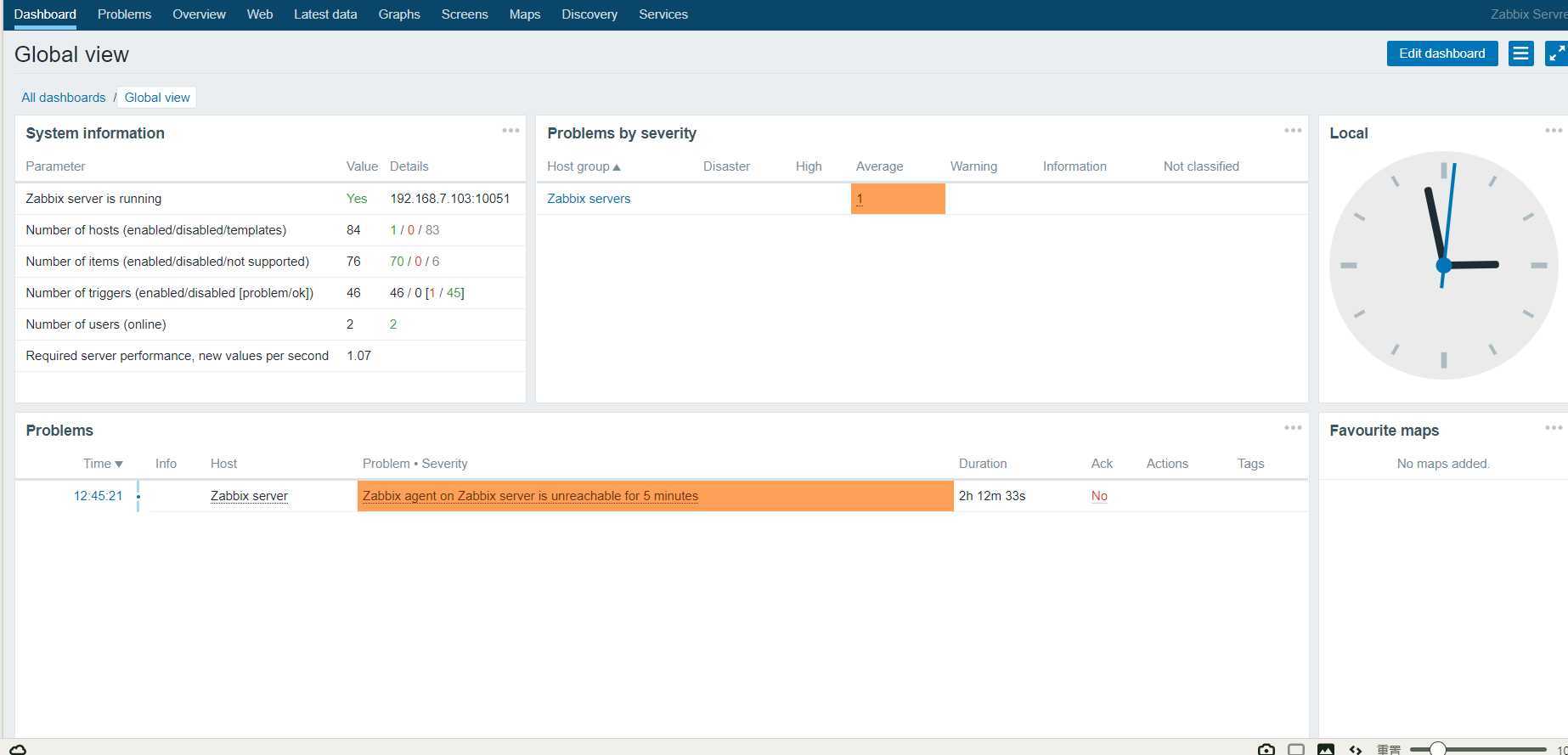Image resolution: width=1568 pixels, height=755 pixels.
Task: Open the Overview menu tab
Action: coord(199,14)
